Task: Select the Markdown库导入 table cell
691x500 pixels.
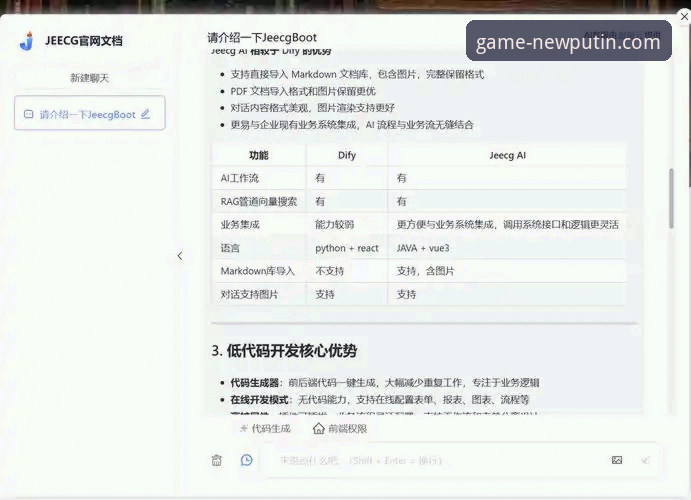Action: point(259,271)
